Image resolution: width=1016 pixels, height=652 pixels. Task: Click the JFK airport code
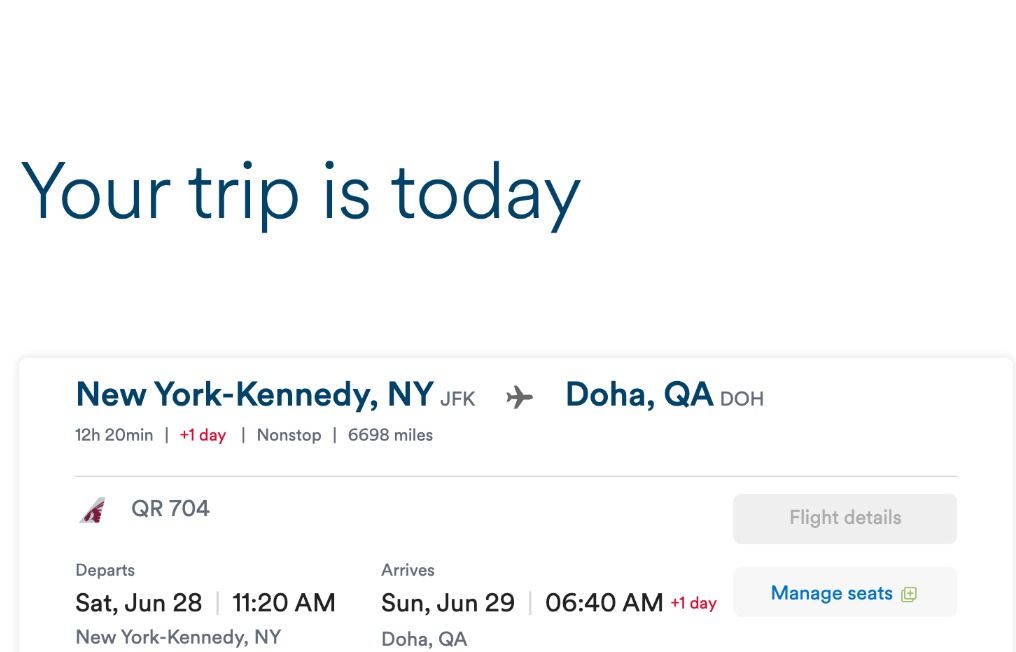(x=457, y=399)
